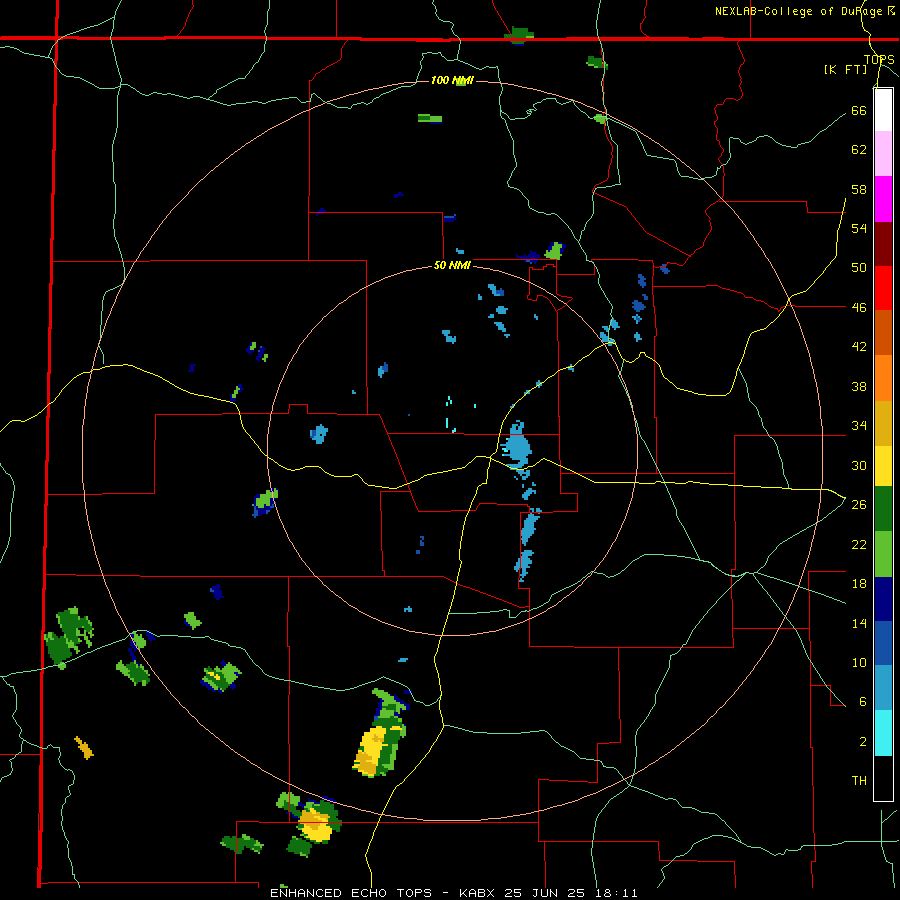Viewport: 900px width, 900px height.
Task: Click the 6 legend value
Action: [863, 701]
